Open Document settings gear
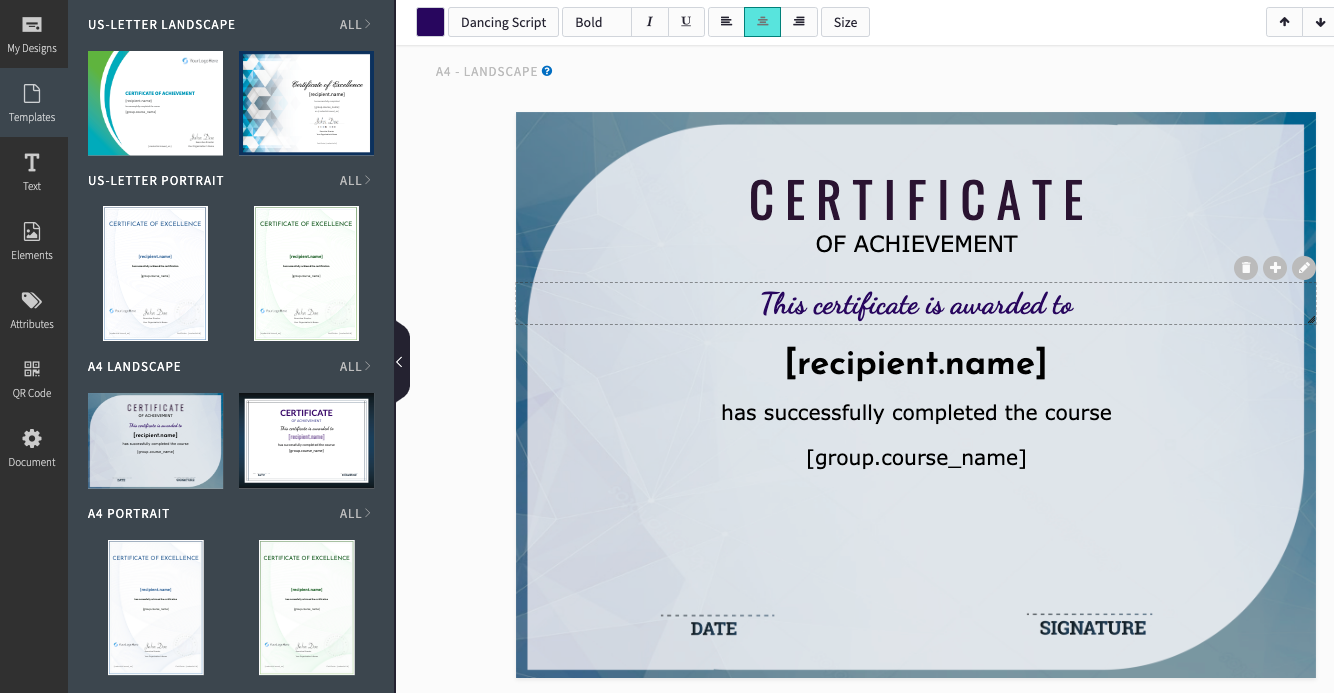Screen dimensions: 1334x693 pyautogui.click(x=32, y=448)
